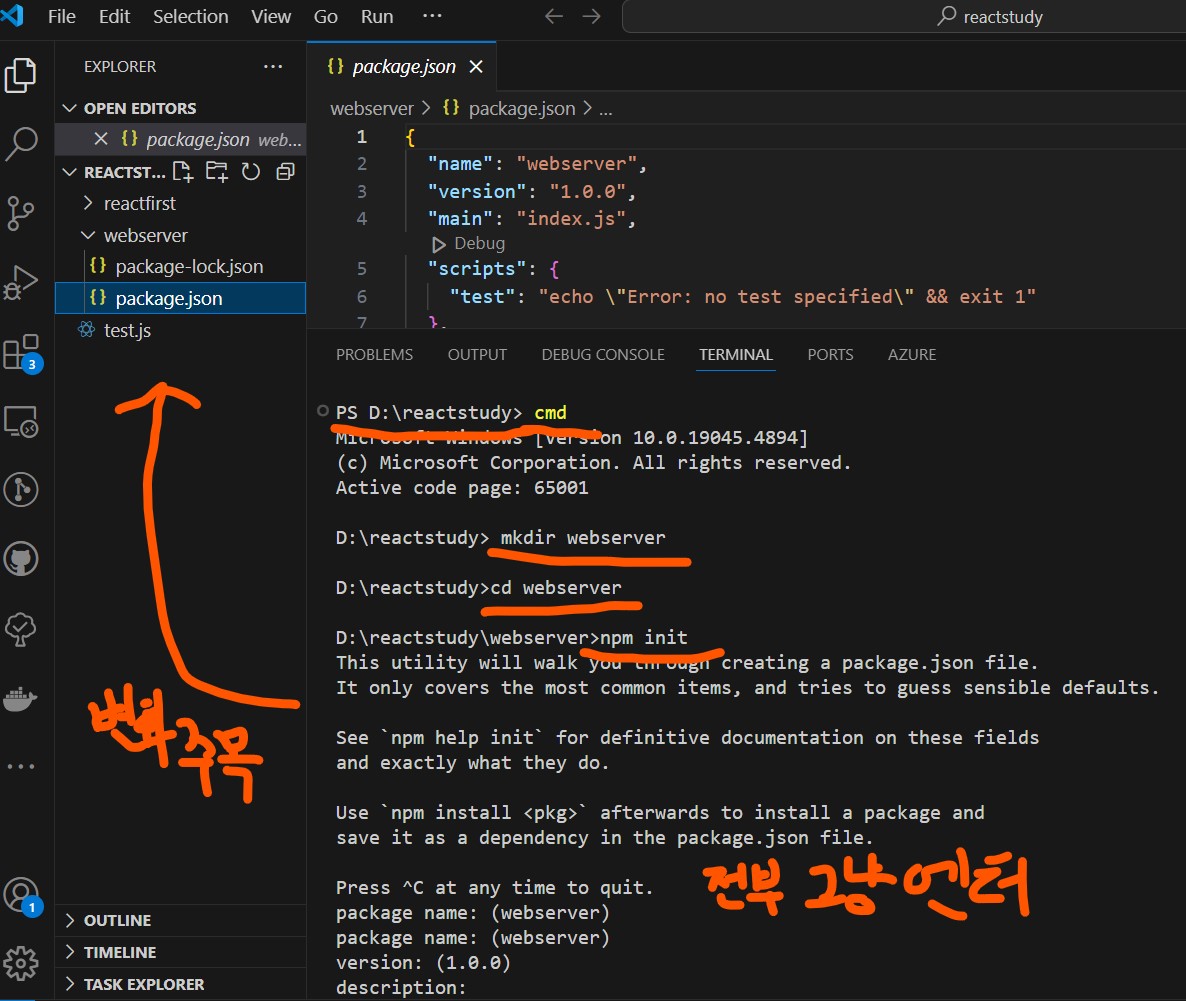Click editor line number 1
Image resolution: width=1186 pixels, height=1001 pixels.
362,137
